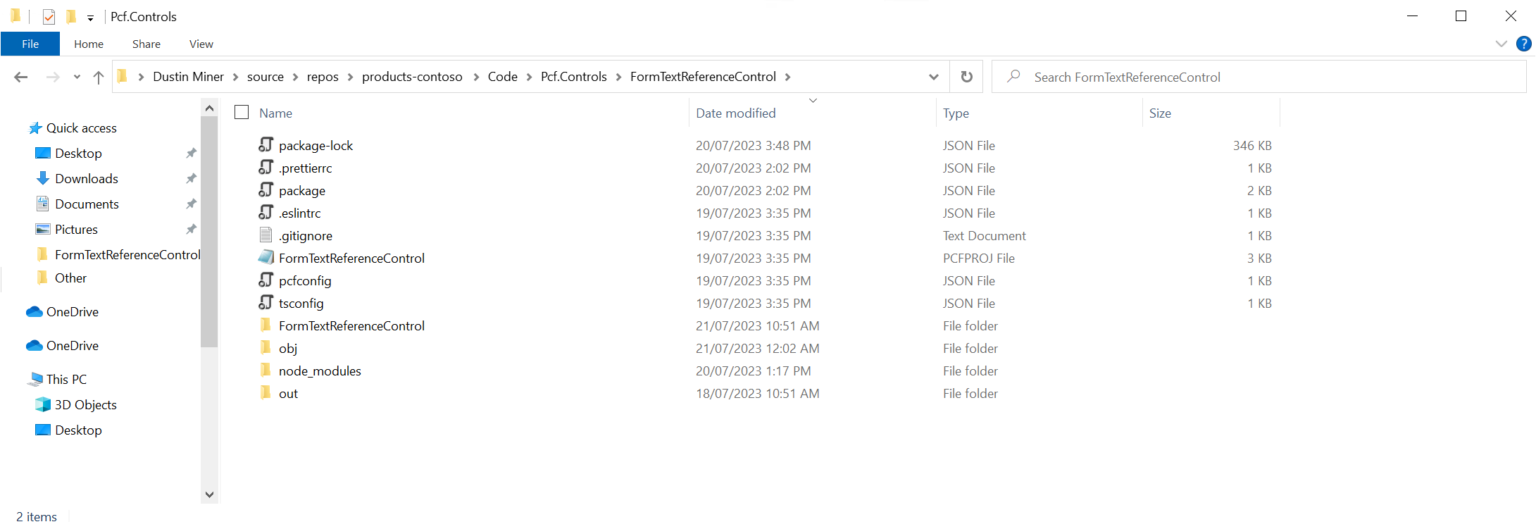Click the node_modules folder icon
Viewport: 1536px width, 529px height.
pyautogui.click(x=265, y=371)
